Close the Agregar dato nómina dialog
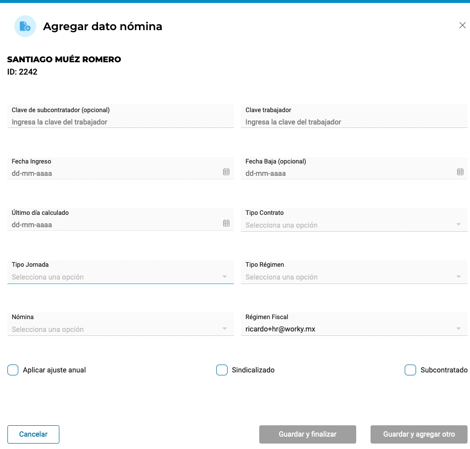This screenshot has width=470, height=449. point(462,25)
